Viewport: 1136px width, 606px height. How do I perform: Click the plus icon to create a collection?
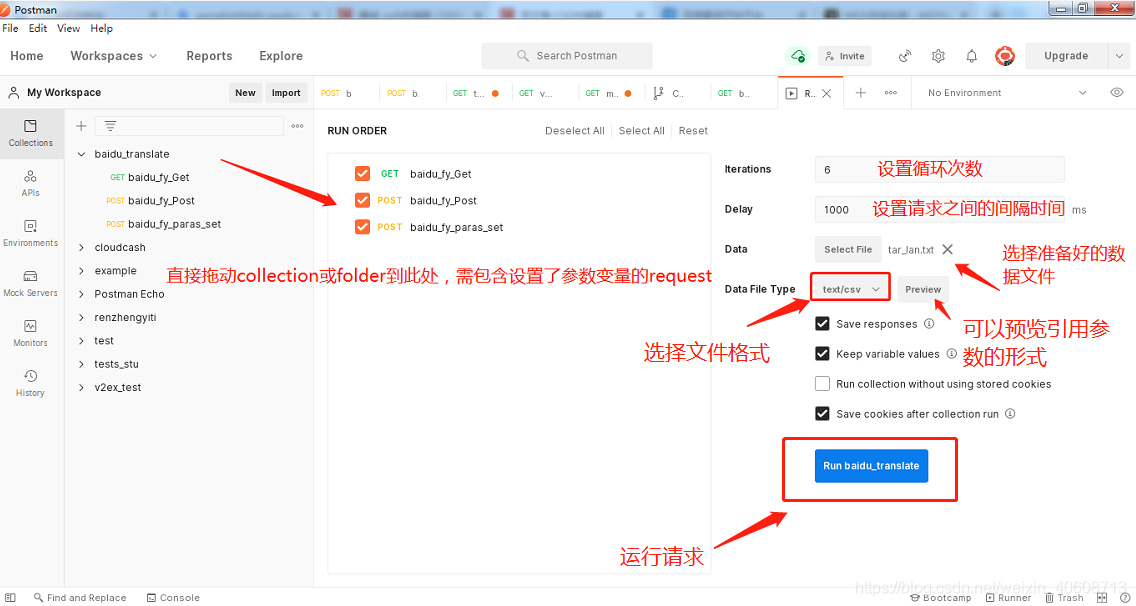[81, 126]
